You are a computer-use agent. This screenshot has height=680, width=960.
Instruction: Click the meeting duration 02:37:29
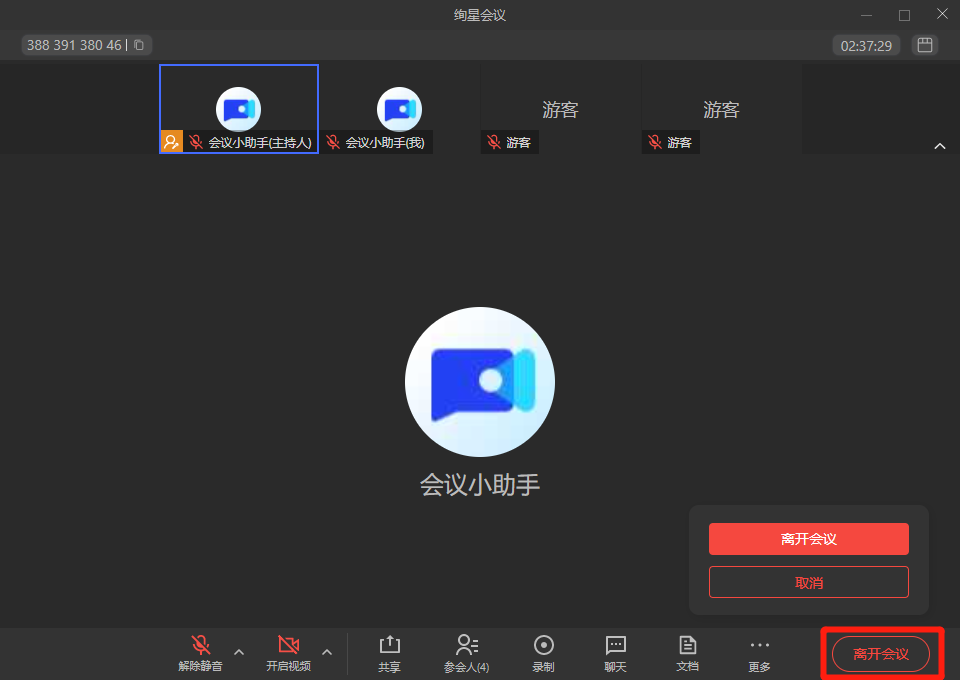866,46
